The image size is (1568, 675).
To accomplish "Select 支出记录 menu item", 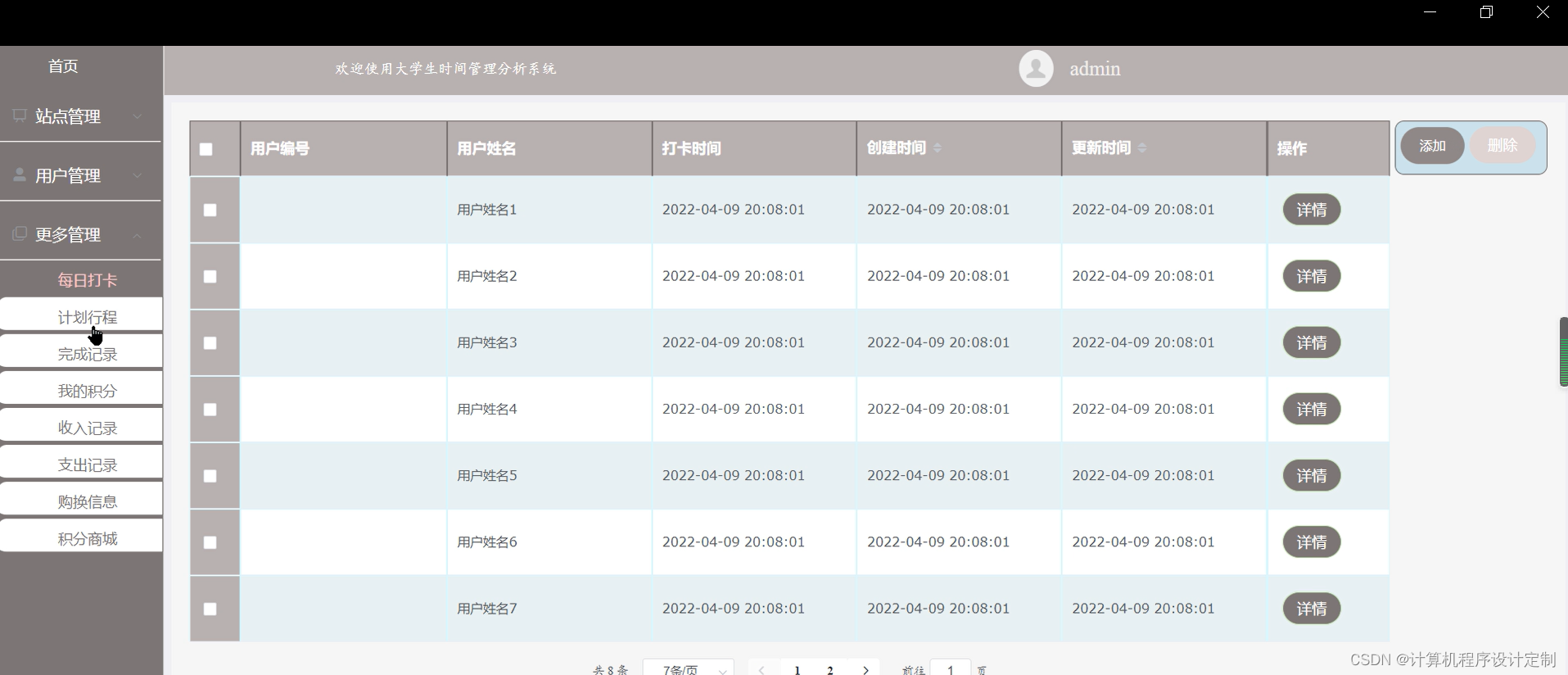I will (x=81, y=463).
